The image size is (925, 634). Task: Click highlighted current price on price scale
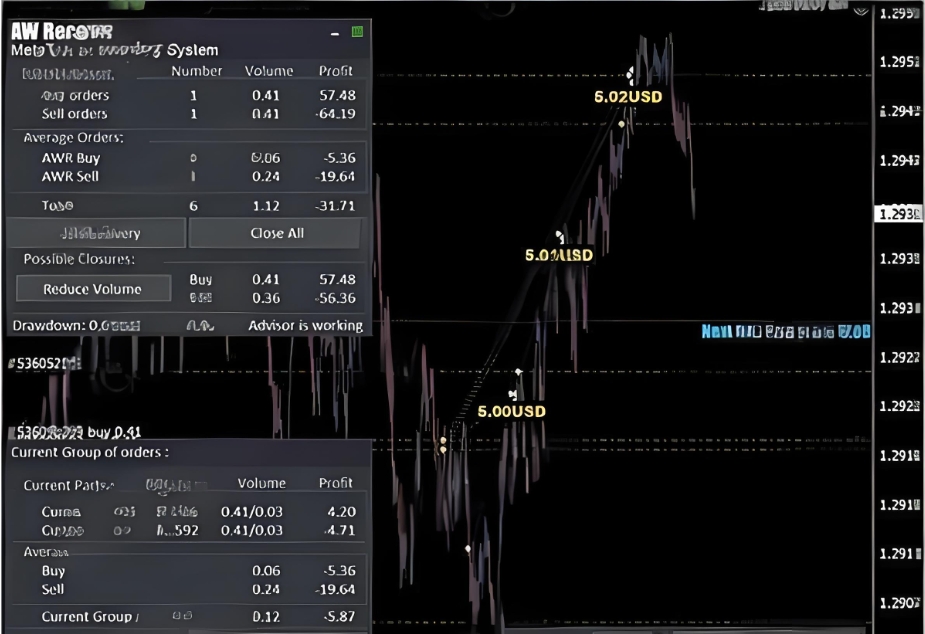pos(898,213)
